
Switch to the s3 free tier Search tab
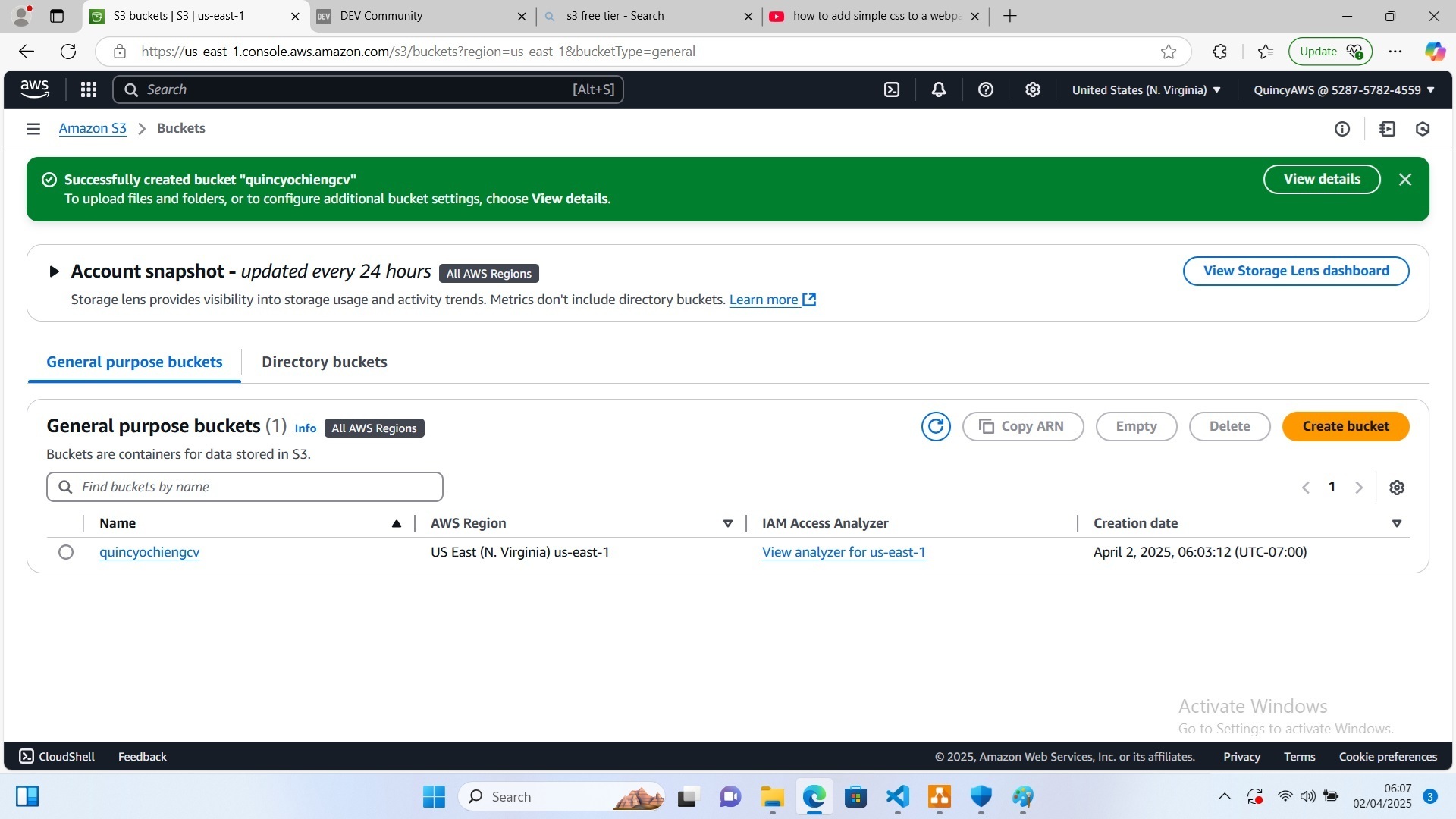click(648, 16)
